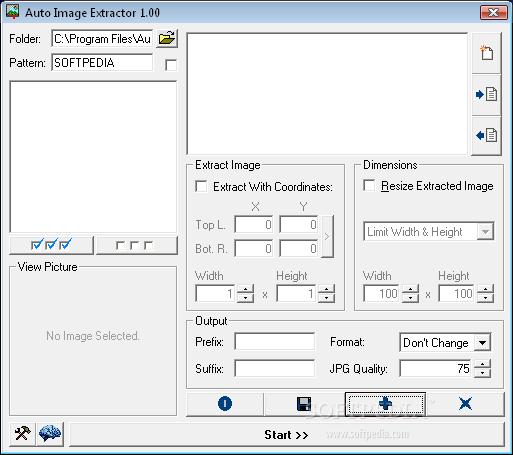Viewport: 513px width, 455px height.
Task: Open settings with hammer tools icon
Action: click(x=22, y=434)
